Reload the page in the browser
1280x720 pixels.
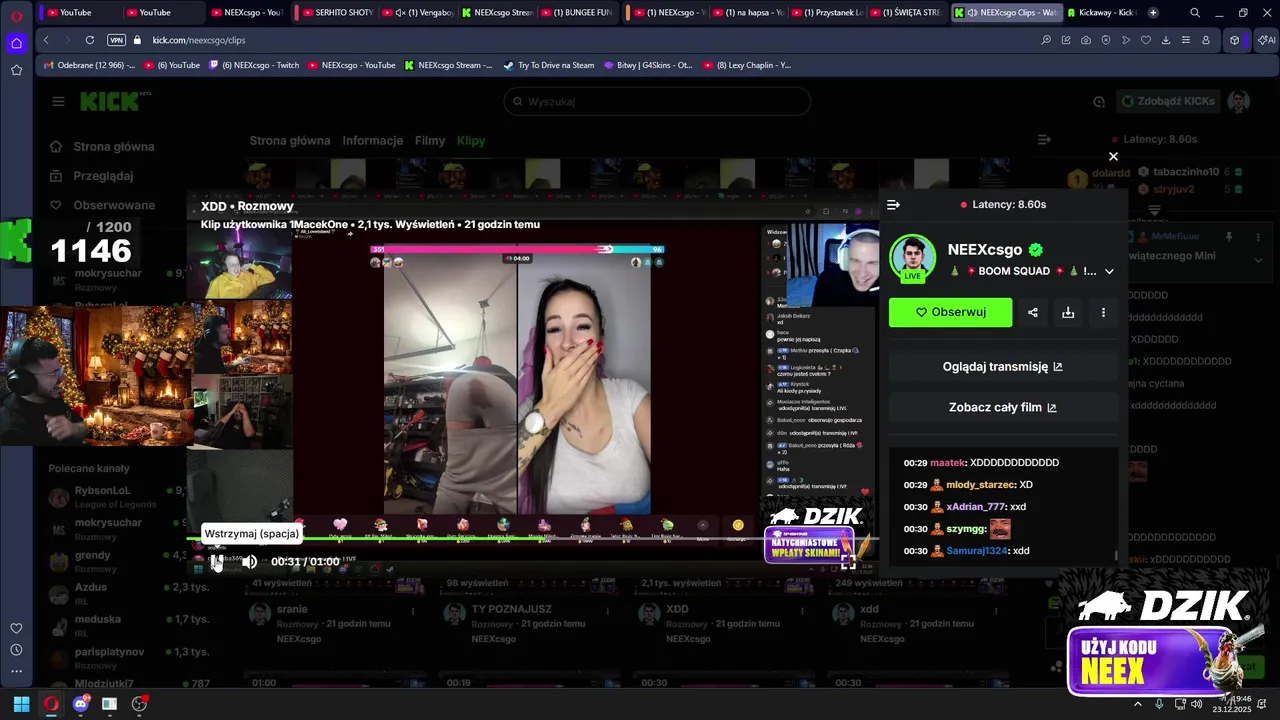(x=89, y=40)
